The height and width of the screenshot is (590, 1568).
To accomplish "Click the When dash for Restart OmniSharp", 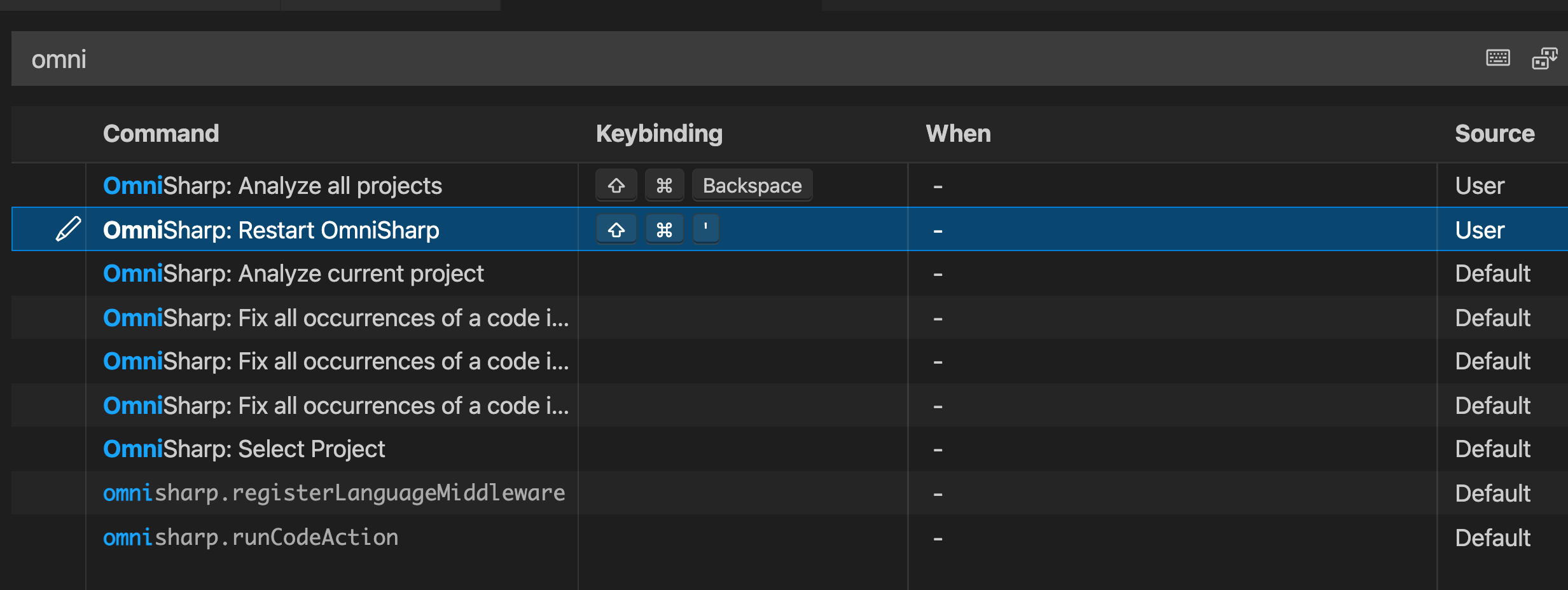I will [938, 231].
